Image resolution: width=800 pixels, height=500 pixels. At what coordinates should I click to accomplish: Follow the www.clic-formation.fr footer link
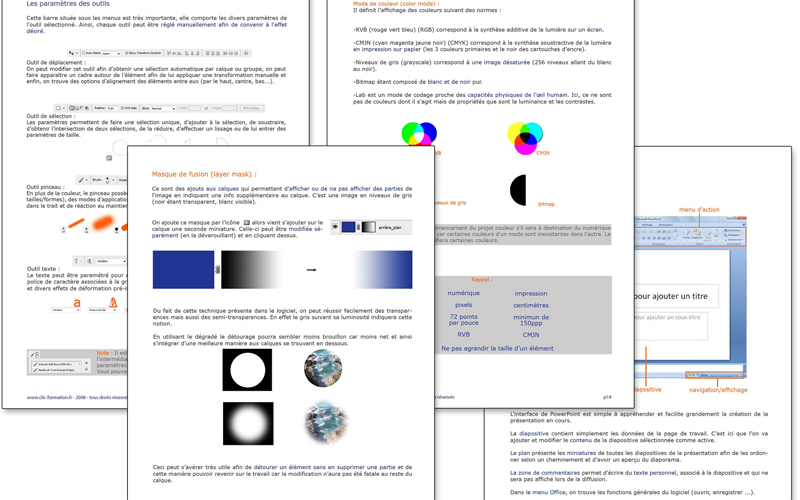pos(50,397)
